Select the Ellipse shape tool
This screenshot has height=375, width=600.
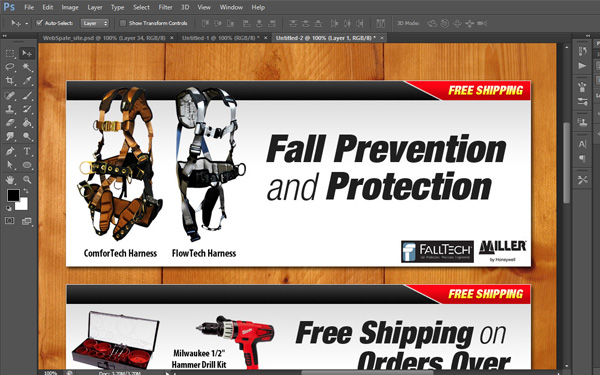(x=27, y=165)
